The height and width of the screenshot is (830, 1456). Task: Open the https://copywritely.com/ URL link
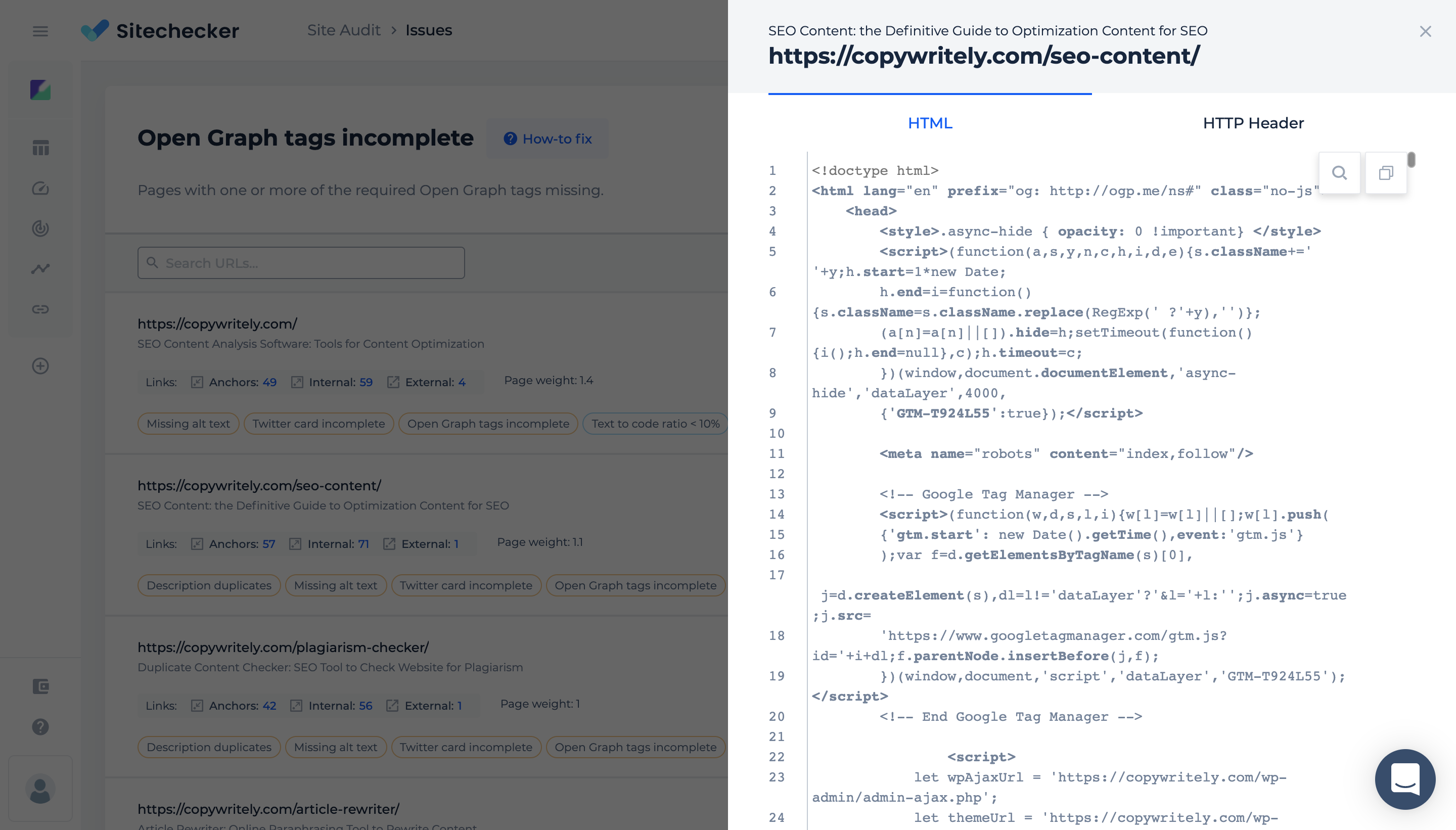coord(217,323)
